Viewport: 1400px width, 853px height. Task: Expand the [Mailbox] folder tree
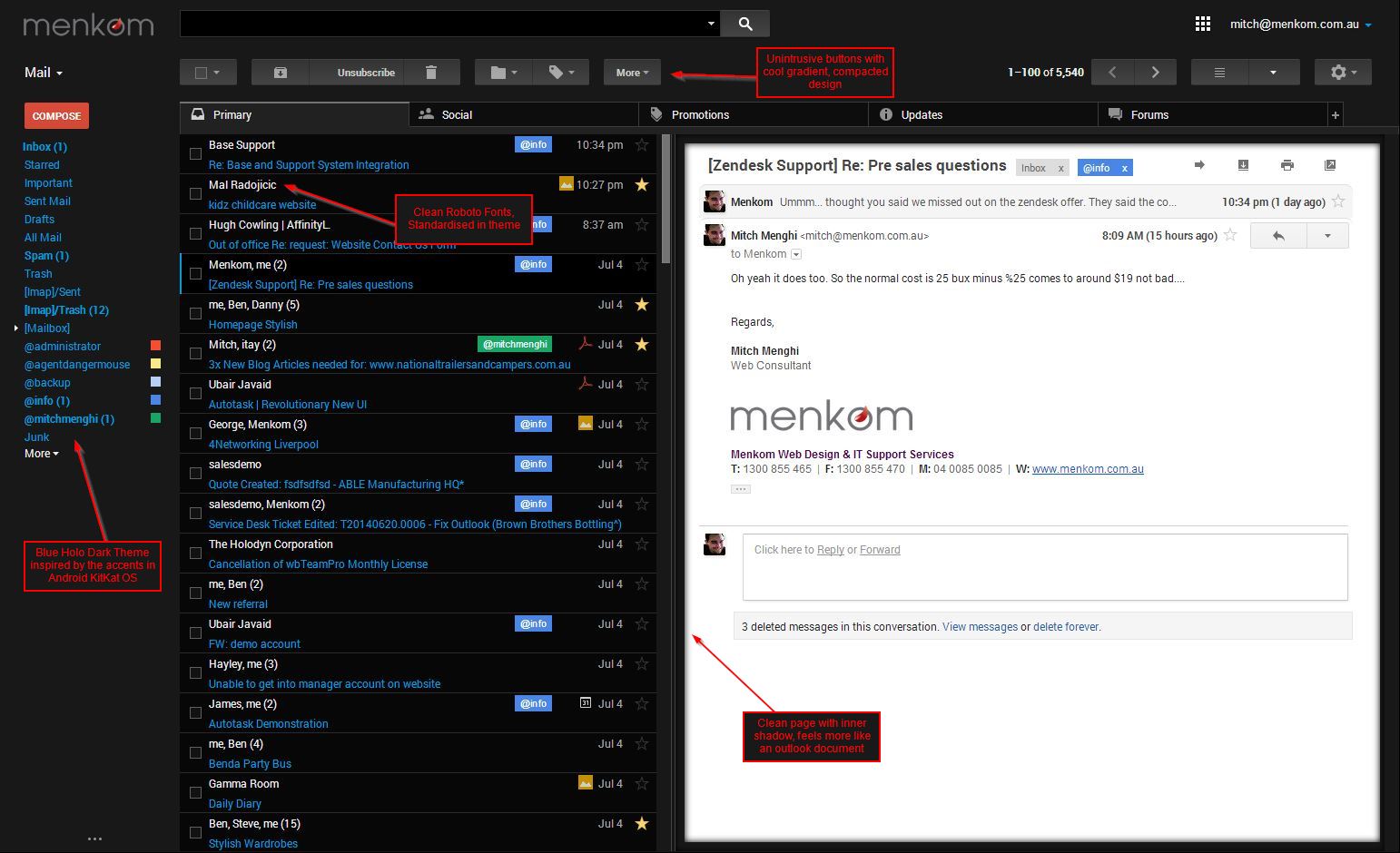[x=16, y=328]
